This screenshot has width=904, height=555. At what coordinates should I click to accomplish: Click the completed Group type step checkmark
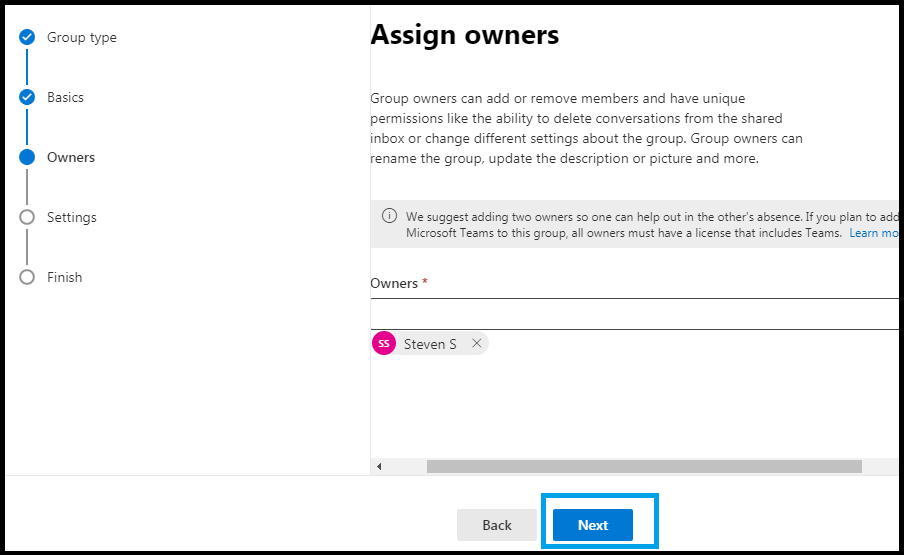click(27, 37)
